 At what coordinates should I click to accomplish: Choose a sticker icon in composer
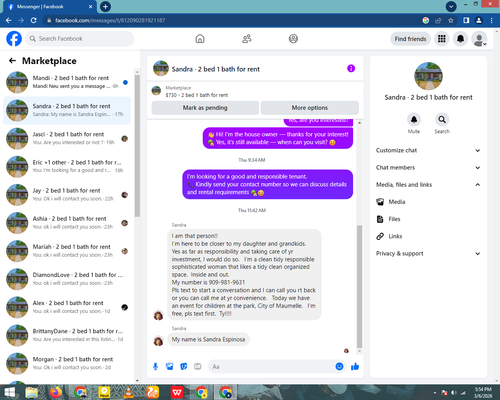pos(184,367)
